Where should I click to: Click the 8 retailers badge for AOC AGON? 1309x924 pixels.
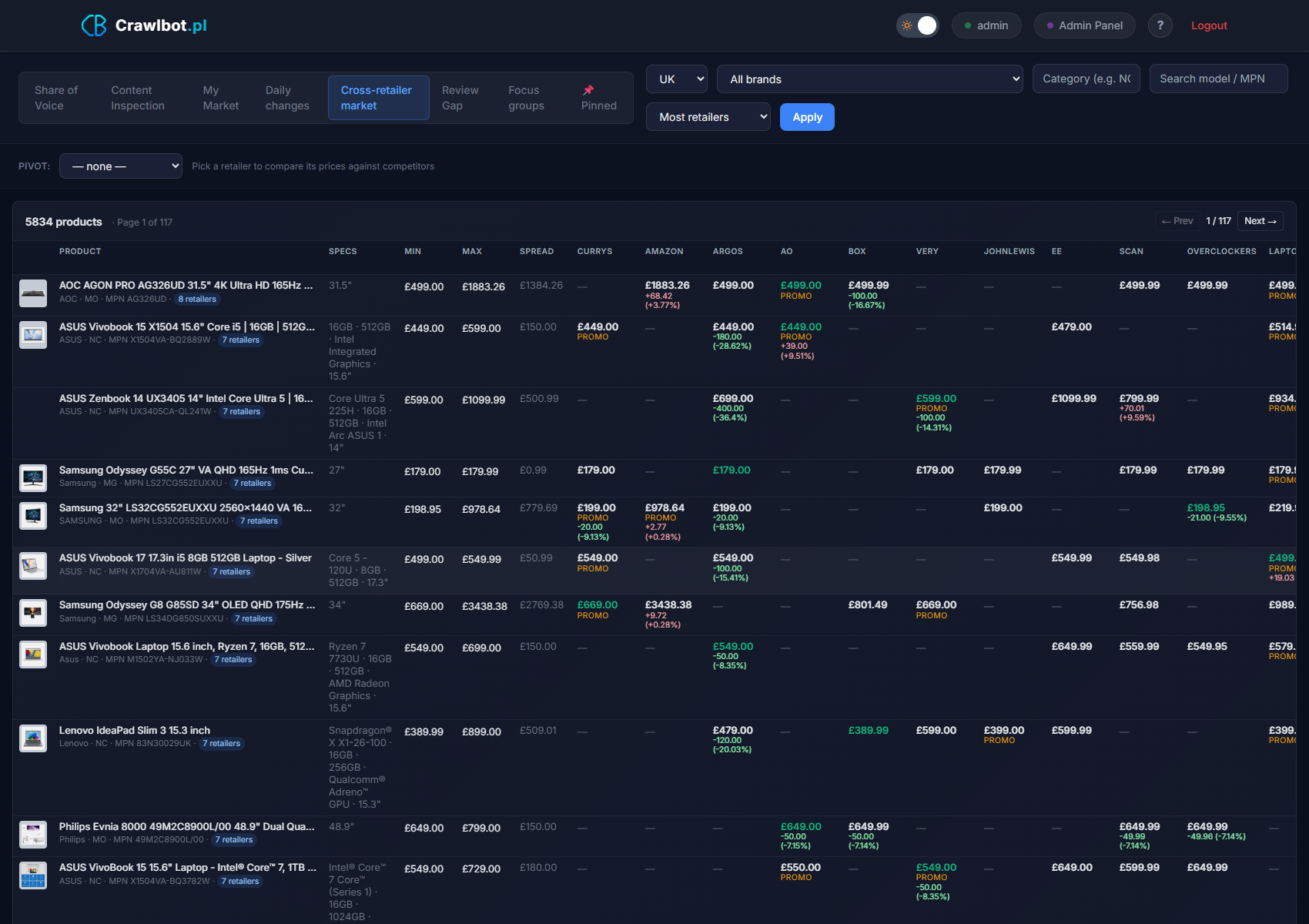pos(197,300)
